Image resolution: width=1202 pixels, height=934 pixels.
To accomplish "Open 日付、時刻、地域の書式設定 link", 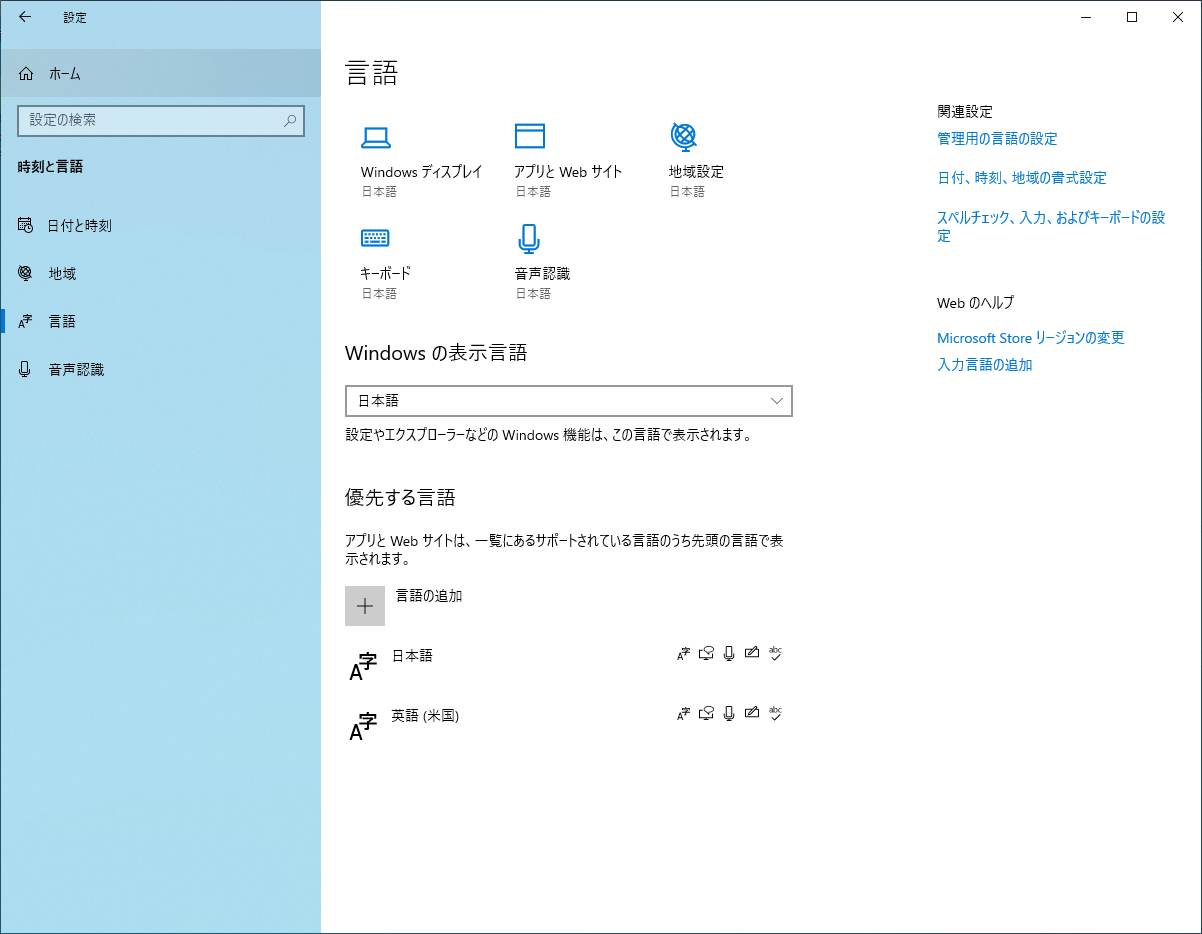I will click(x=1022, y=178).
